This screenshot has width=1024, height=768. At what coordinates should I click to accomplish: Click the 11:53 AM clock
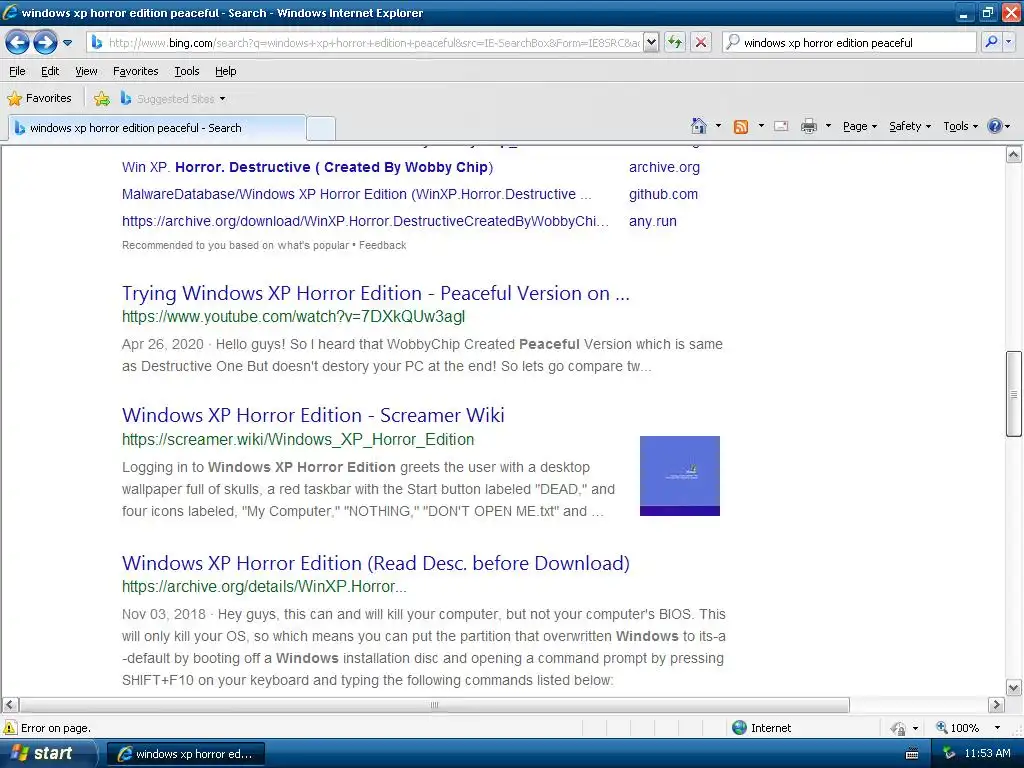(987, 754)
